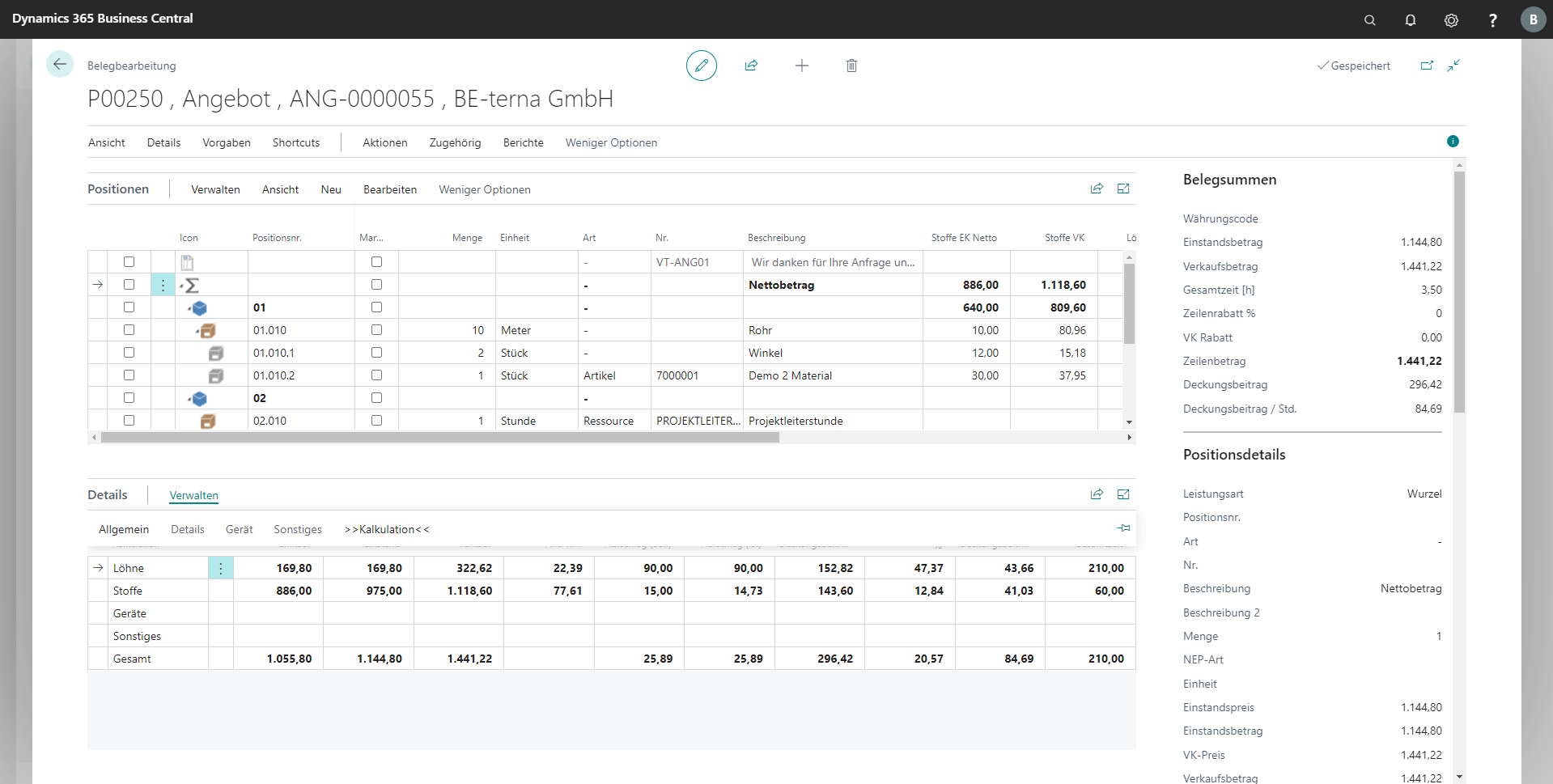1553x784 pixels.
Task: Open the Aktionen menu
Action: (x=384, y=142)
